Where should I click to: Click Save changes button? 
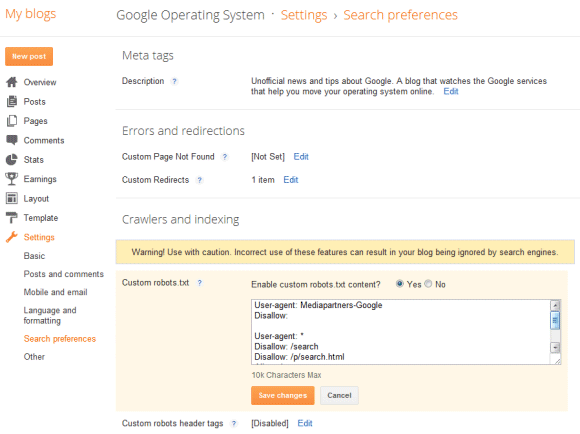(283, 395)
